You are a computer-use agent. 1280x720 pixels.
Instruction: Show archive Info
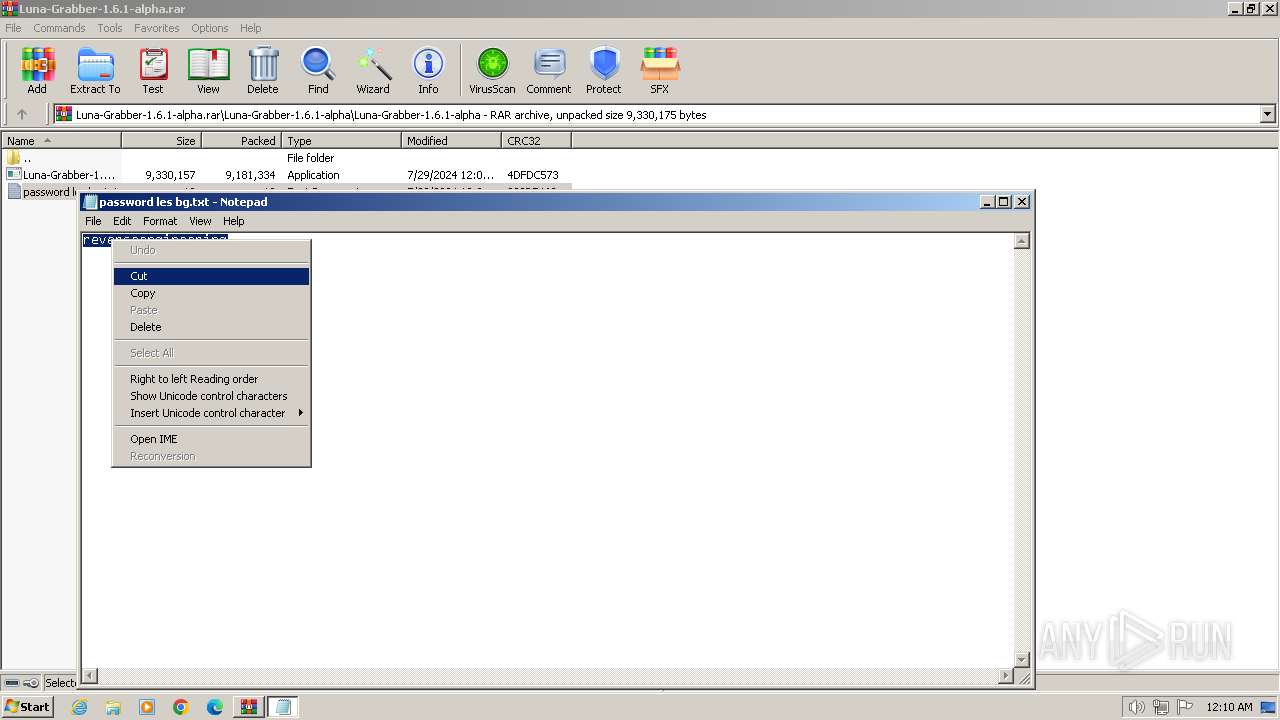[x=428, y=71]
